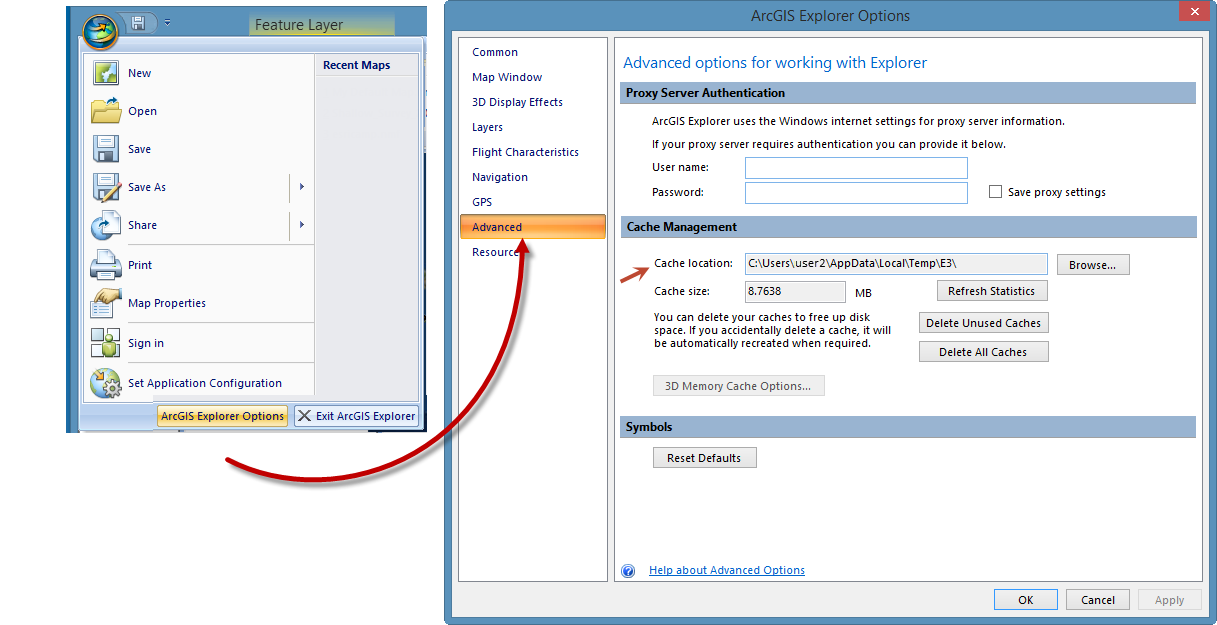The image size is (1217, 625).
Task: Click the Proxy Server Authentication section header
Action: [908, 93]
